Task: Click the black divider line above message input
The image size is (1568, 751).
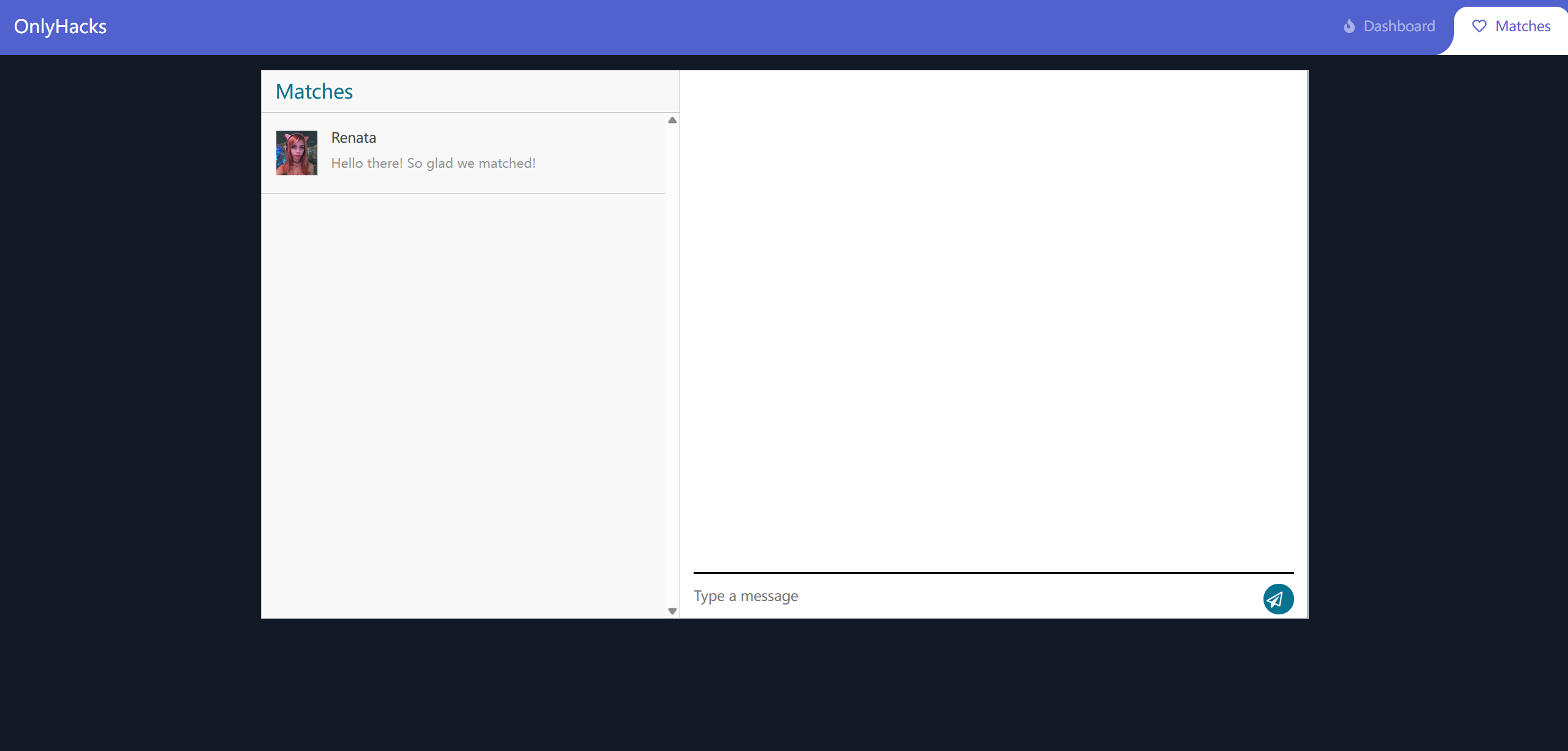Action: click(x=993, y=573)
